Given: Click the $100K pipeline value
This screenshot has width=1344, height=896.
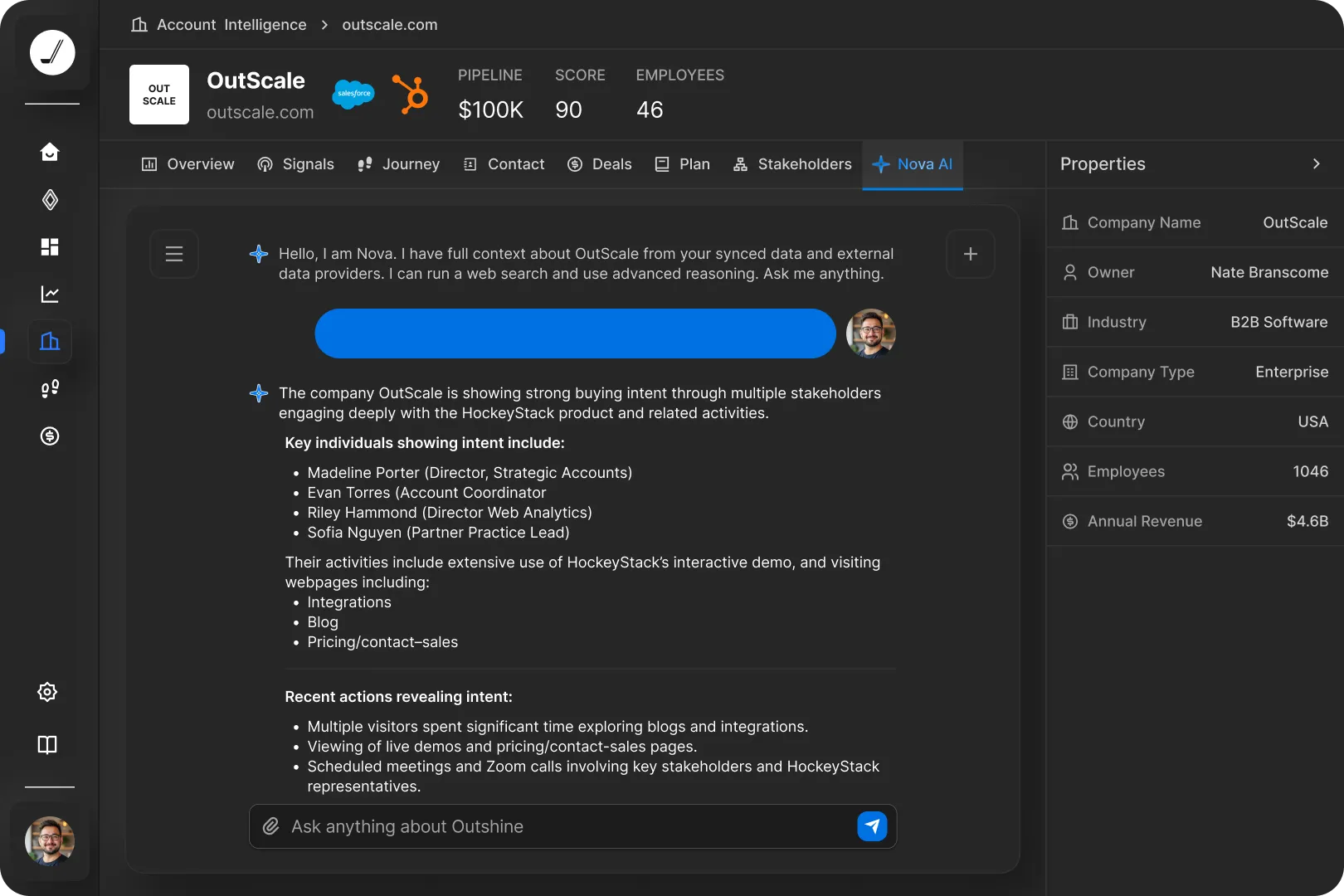Looking at the screenshot, I should (x=491, y=110).
